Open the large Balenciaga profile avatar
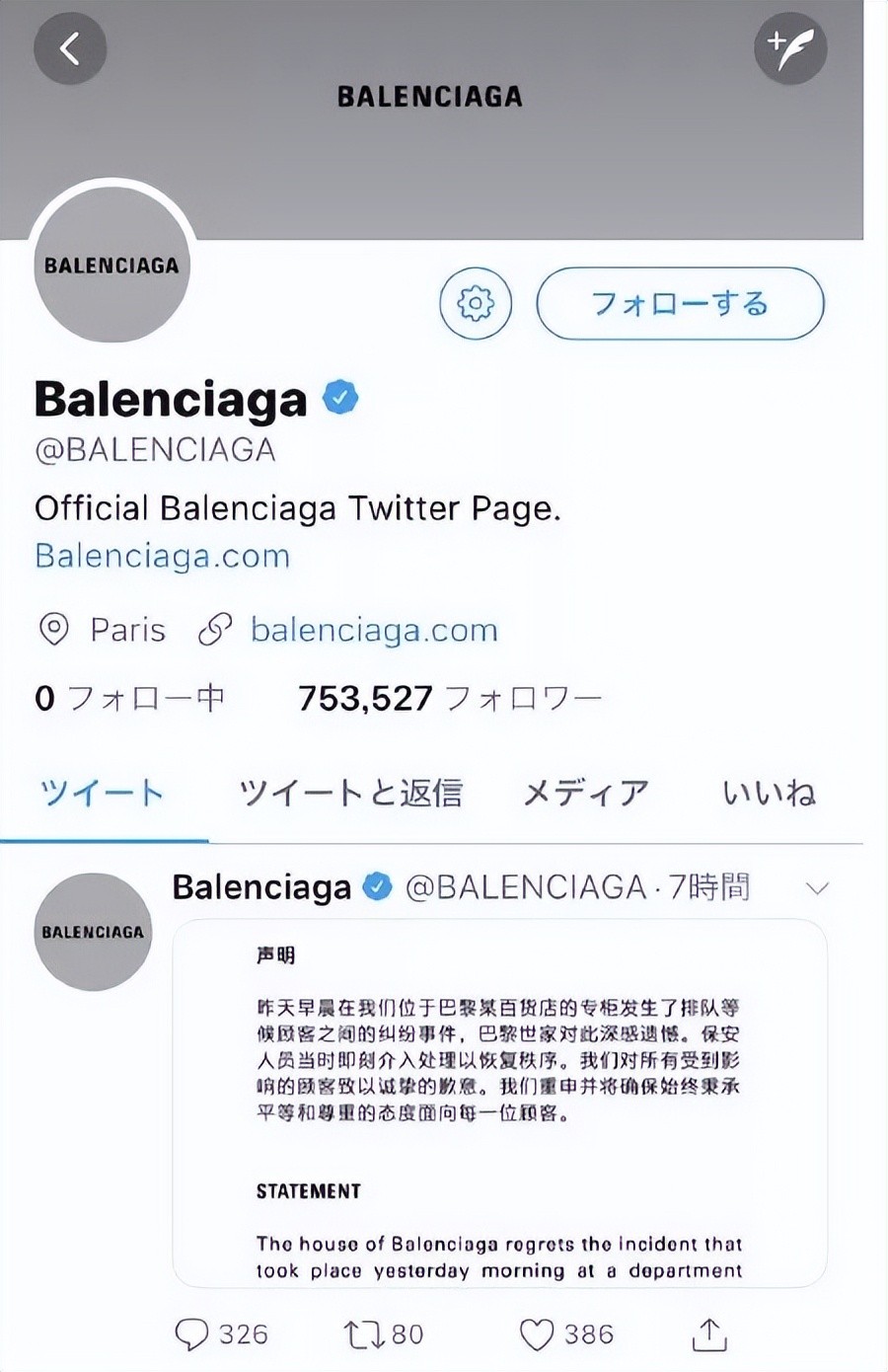888x1372 pixels. click(x=111, y=265)
